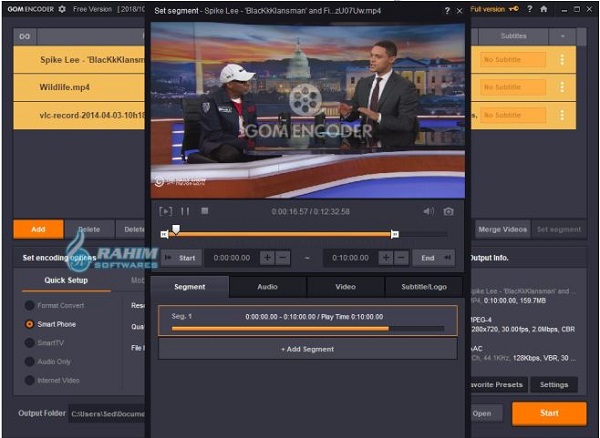Click the orange Add button

coord(38,230)
